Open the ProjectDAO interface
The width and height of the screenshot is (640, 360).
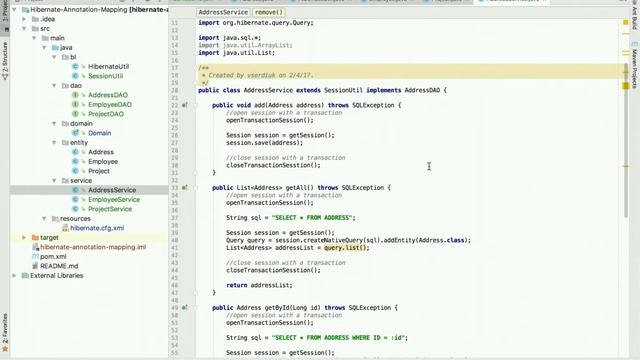pyautogui.click(x=106, y=114)
